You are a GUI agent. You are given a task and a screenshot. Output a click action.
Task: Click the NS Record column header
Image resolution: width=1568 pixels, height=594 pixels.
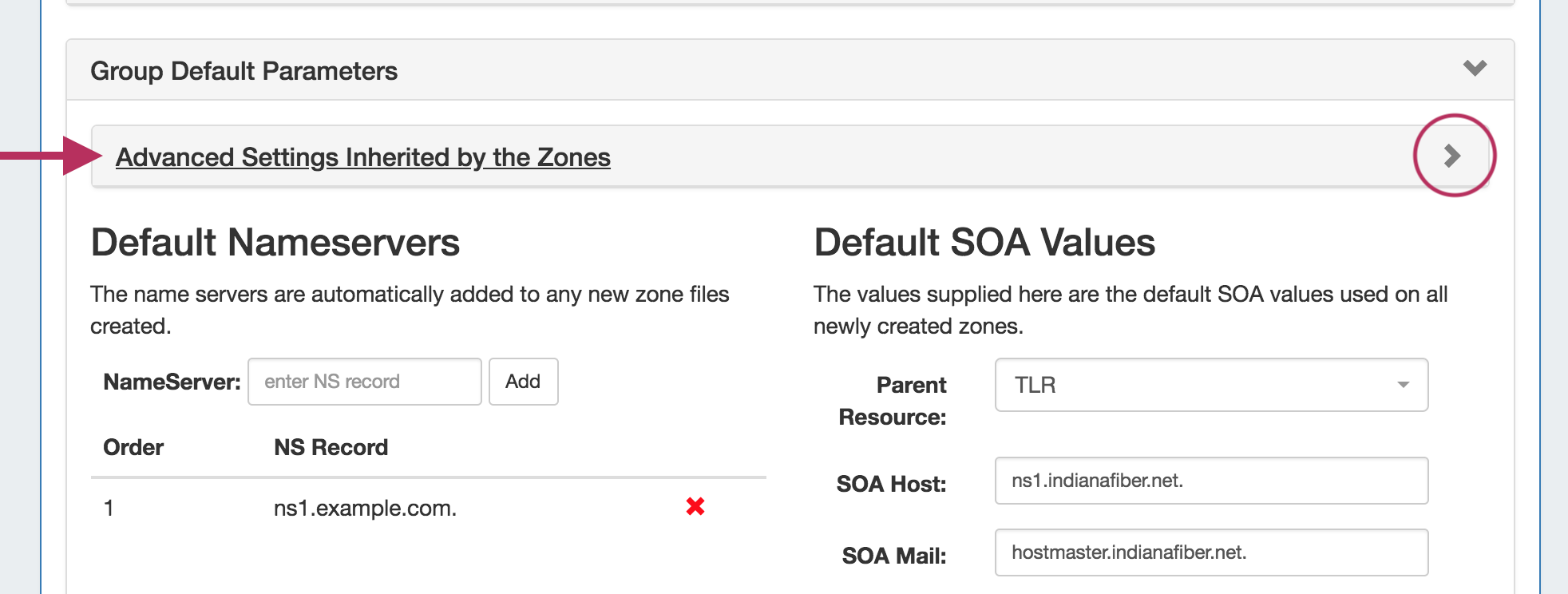coord(331,447)
